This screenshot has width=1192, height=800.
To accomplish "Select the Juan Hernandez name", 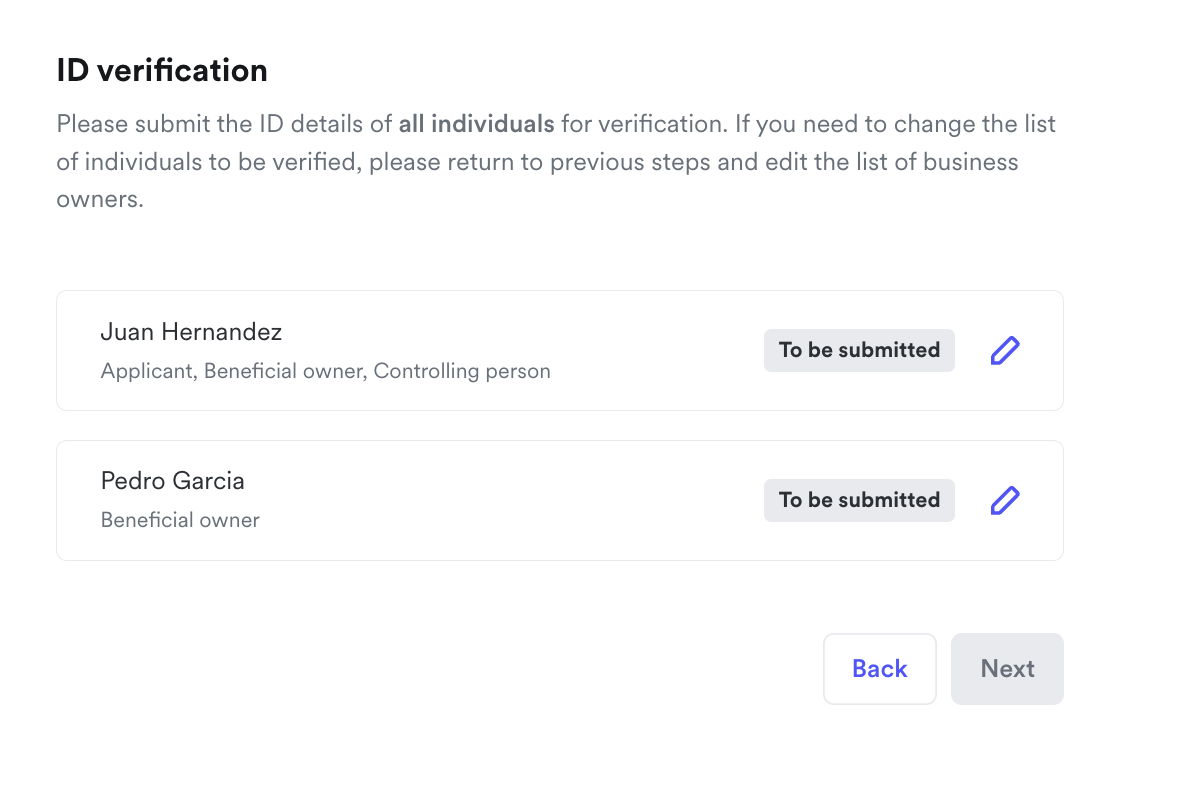I will pos(191,332).
